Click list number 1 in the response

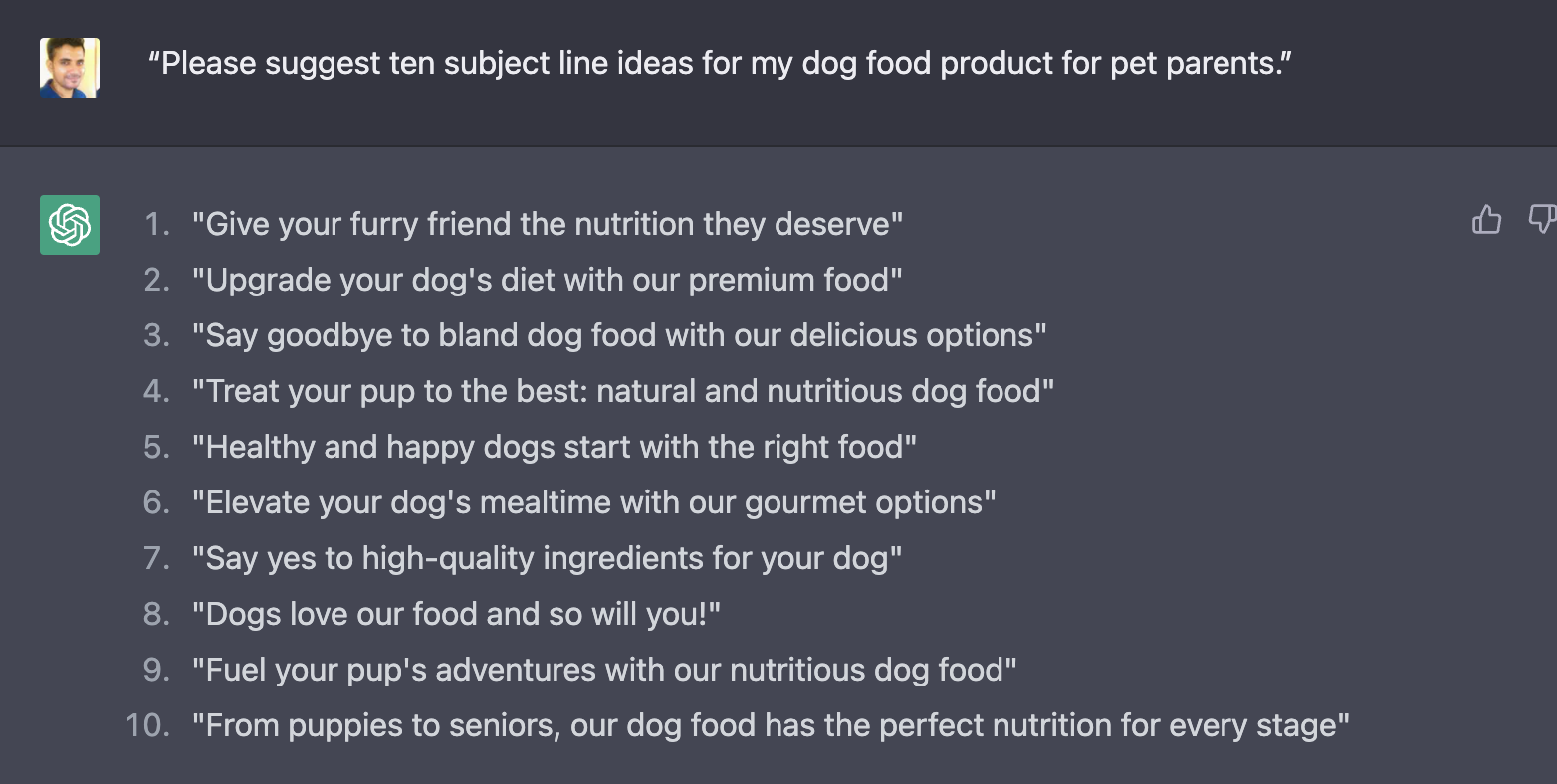pyautogui.click(x=157, y=224)
